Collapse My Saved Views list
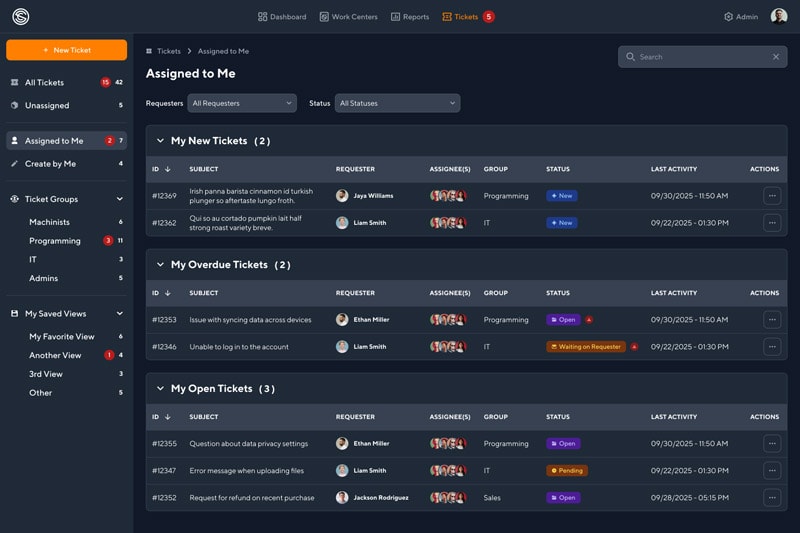 (120, 314)
